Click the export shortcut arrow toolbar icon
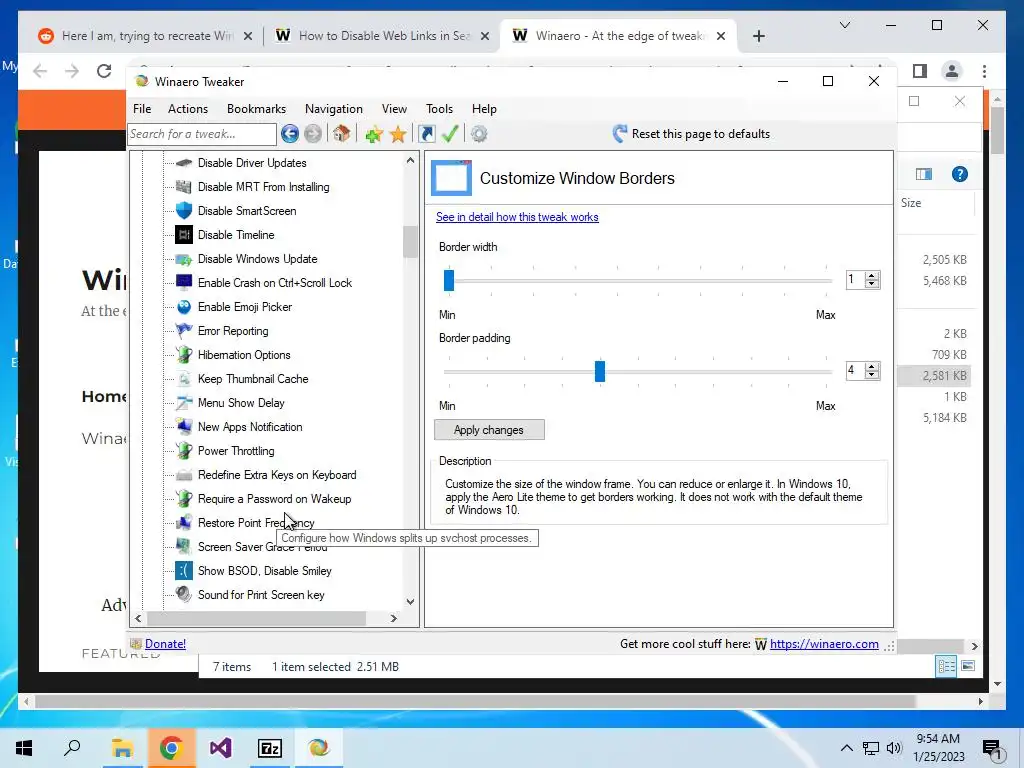Viewport: 1024px width, 768px height. click(x=426, y=134)
